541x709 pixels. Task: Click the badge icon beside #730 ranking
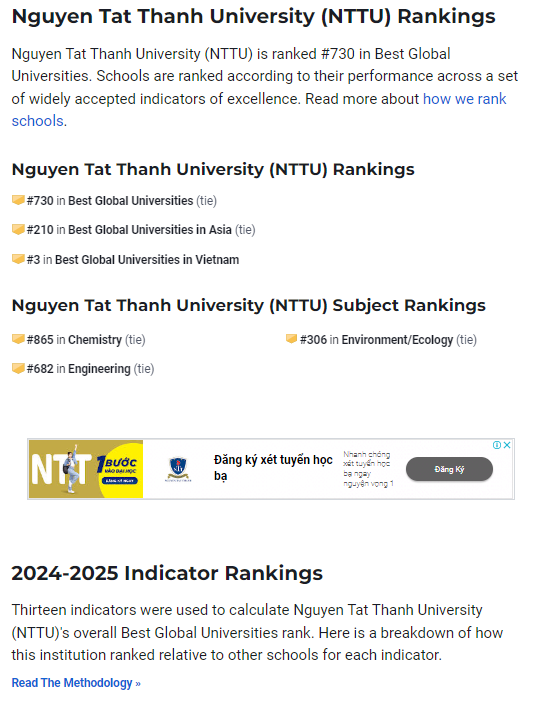pyautogui.click(x=18, y=200)
